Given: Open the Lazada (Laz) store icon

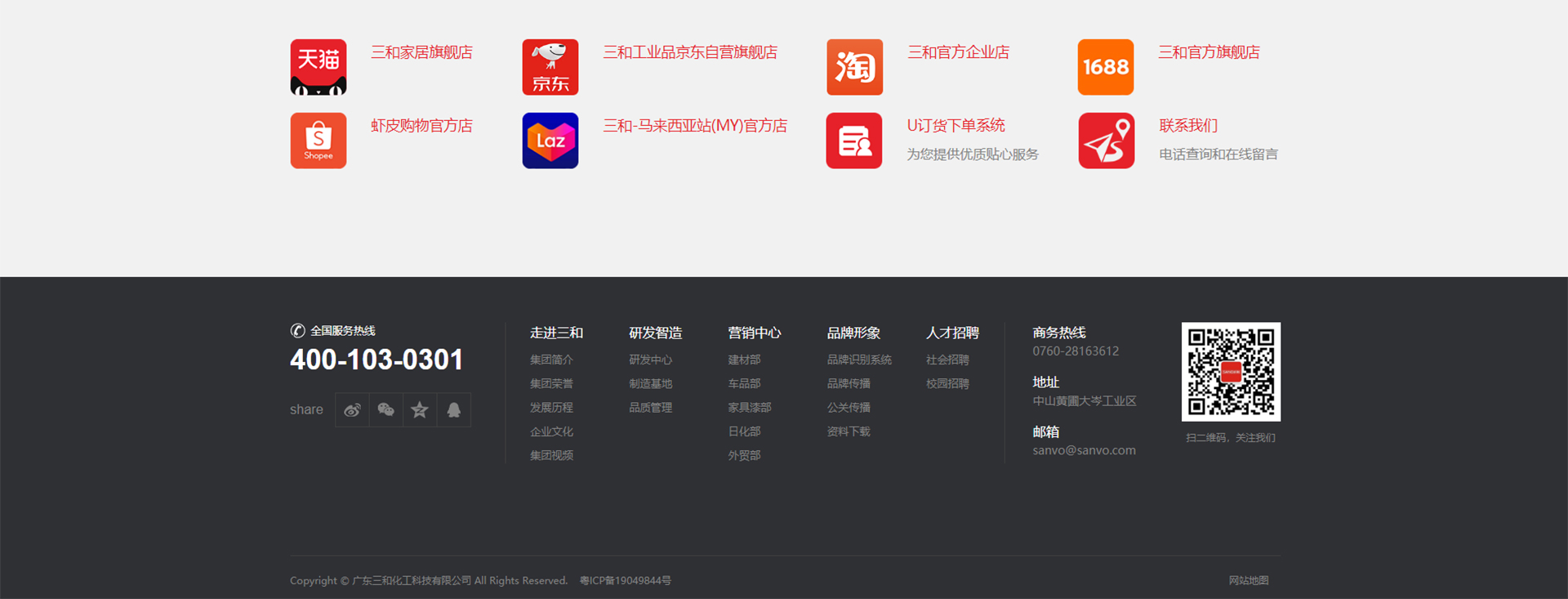Looking at the screenshot, I should coord(550,141).
